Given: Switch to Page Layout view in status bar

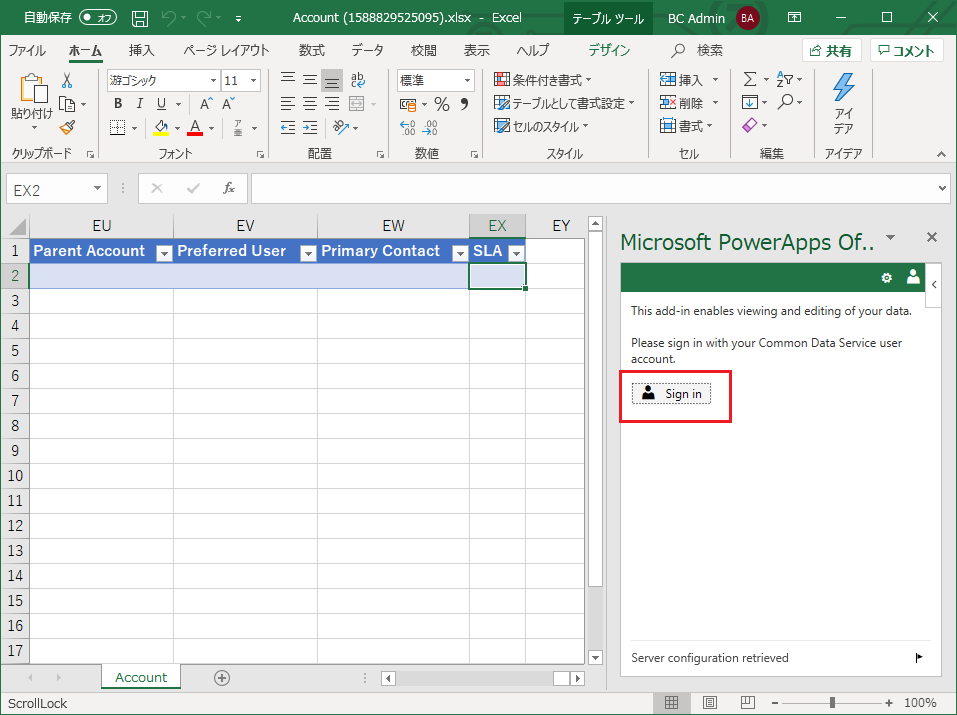Looking at the screenshot, I should click(709, 703).
